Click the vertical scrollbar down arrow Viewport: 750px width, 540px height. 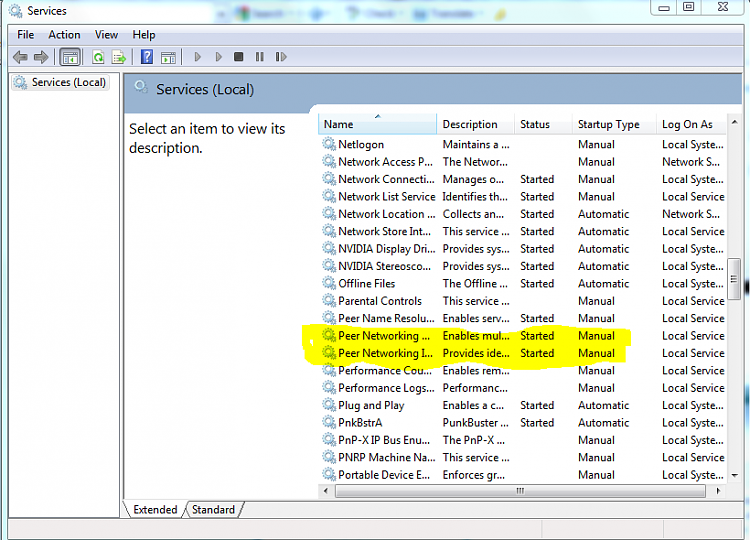[734, 475]
